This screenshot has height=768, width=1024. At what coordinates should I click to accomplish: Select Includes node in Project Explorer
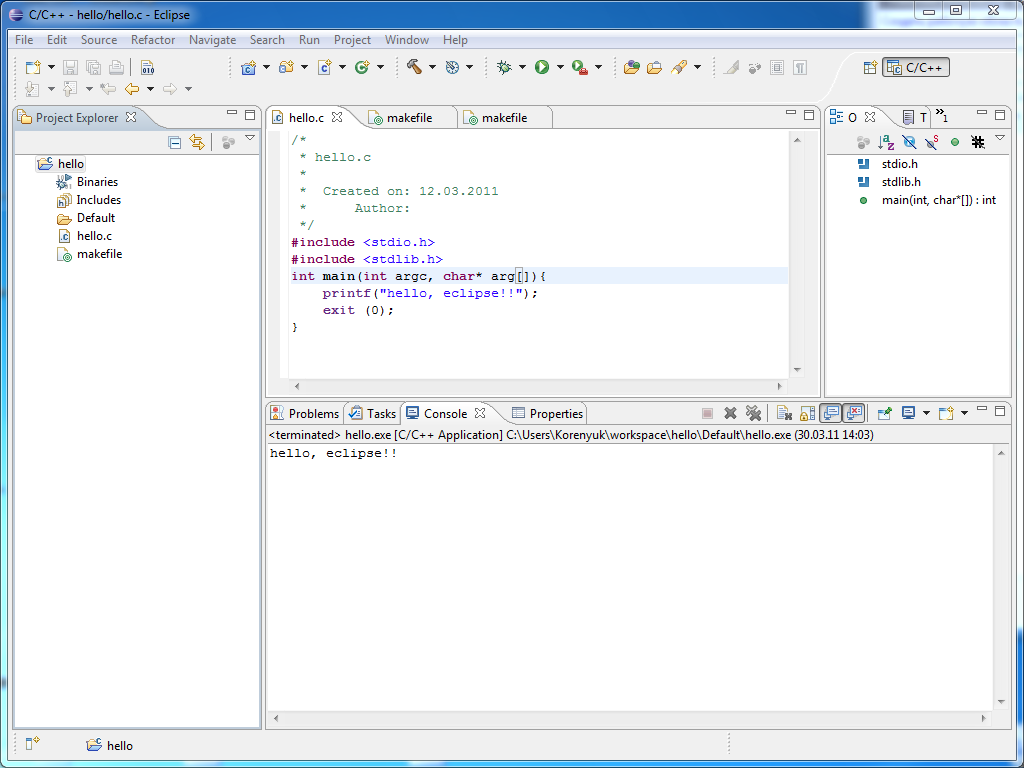99,200
